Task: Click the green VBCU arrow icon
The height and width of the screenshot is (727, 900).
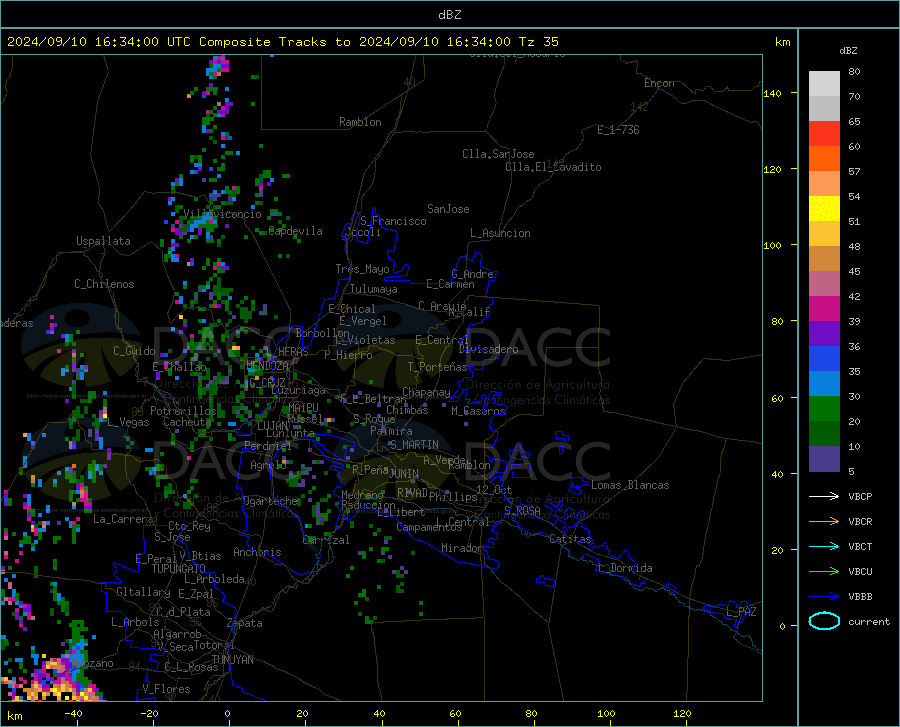Action: tap(824, 572)
